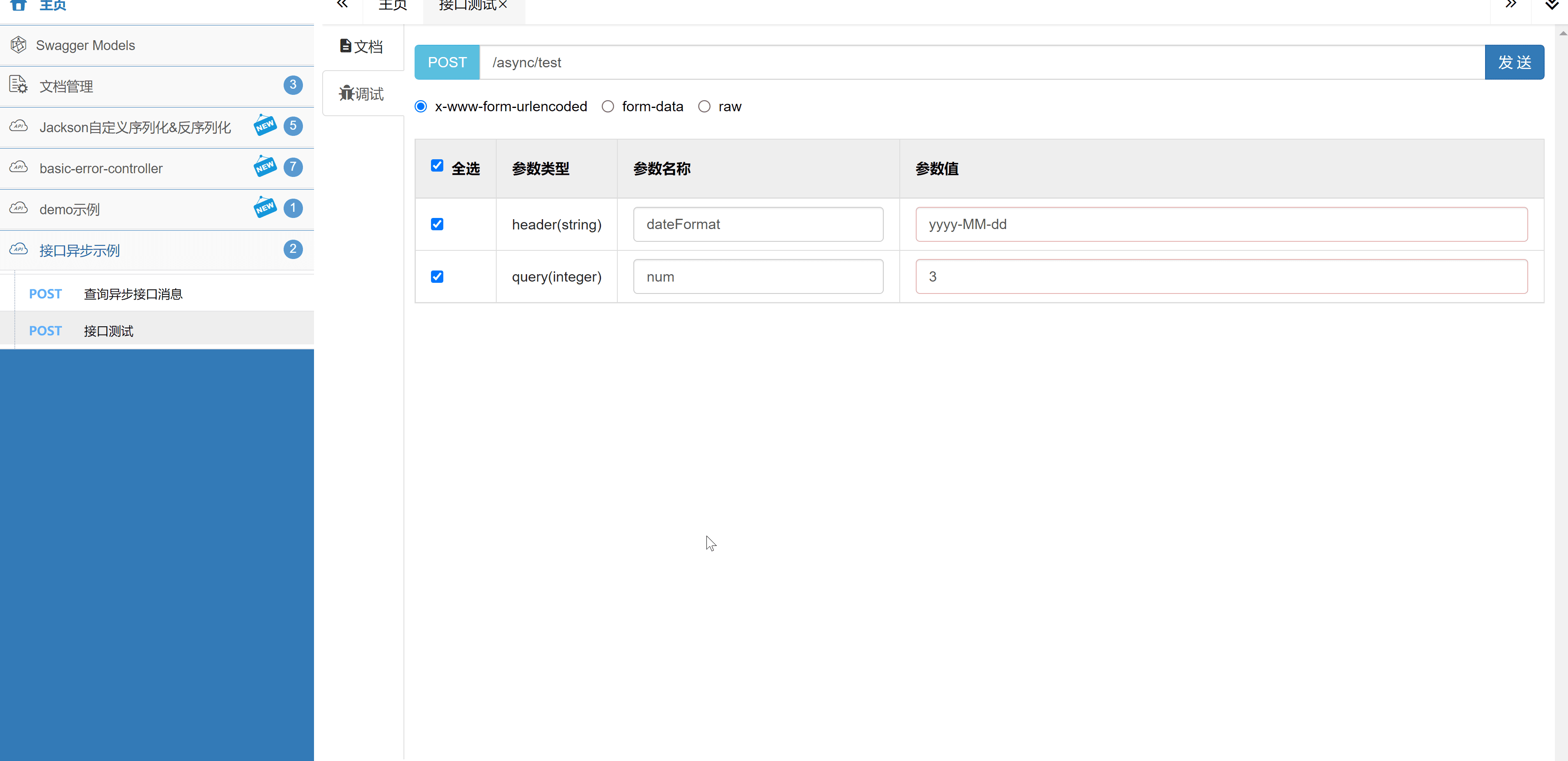The image size is (1568, 761).
Task: Toggle the 全选 select-all checkbox
Action: click(437, 165)
